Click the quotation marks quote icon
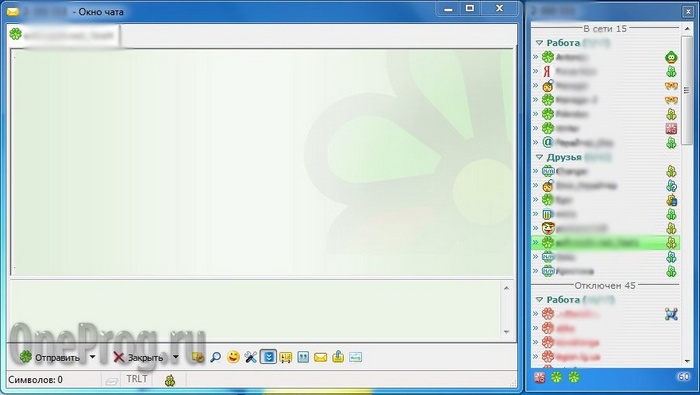The image size is (700, 395). 303,357
